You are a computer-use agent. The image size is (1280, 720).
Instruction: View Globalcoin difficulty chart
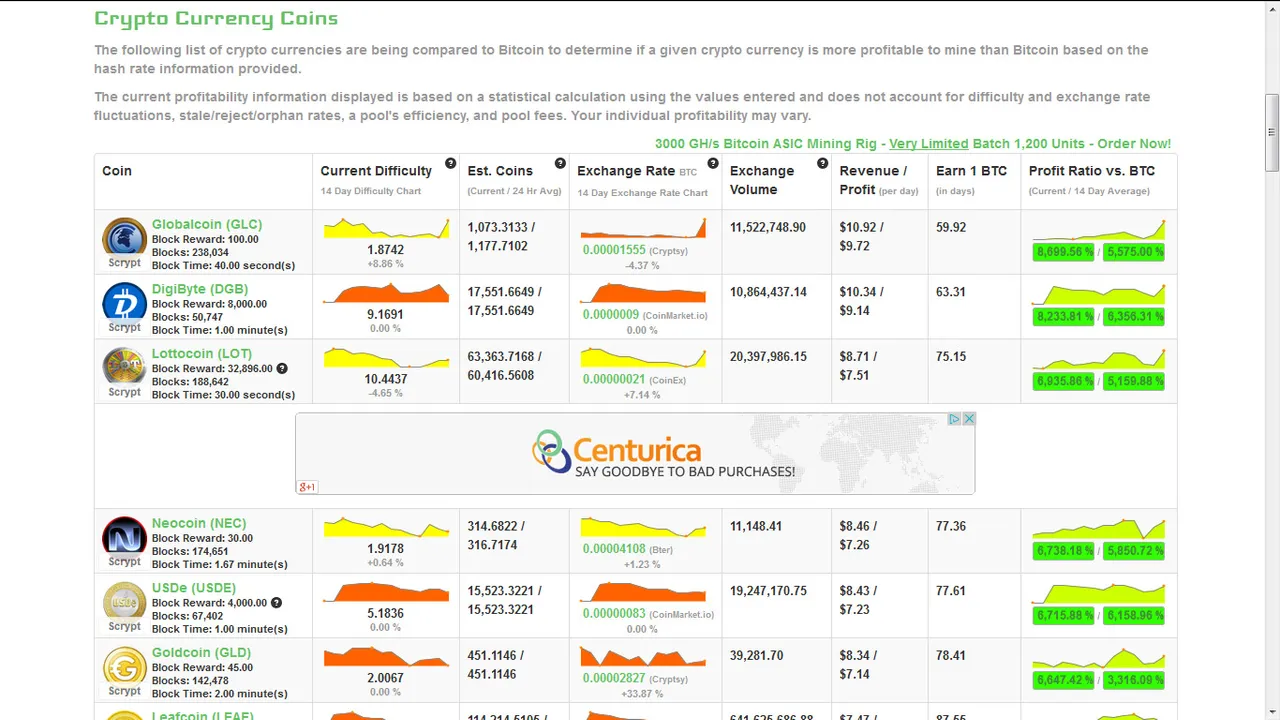pyautogui.click(x=386, y=229)
